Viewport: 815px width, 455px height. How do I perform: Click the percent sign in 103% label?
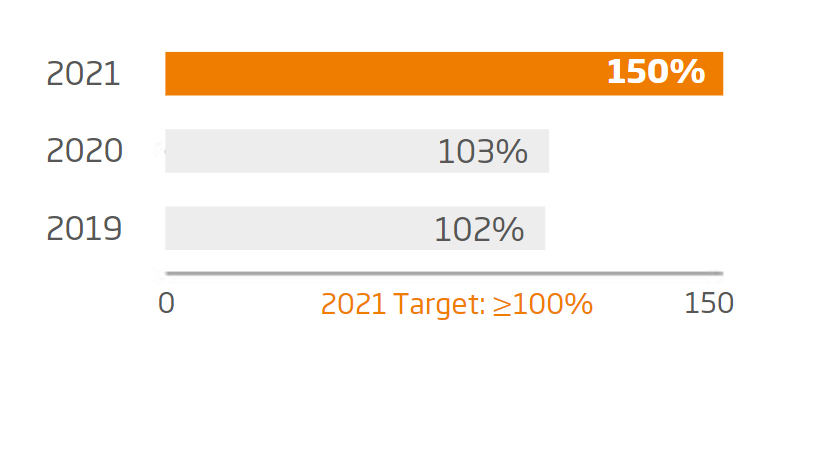[x=509, y=152]
